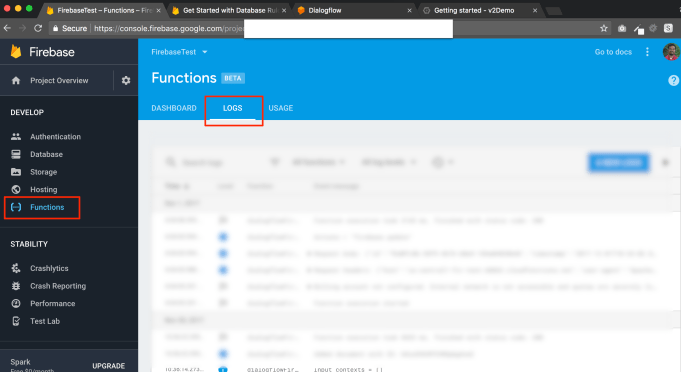The width and height of the screenshot is (681, 372).
Task: Open Hosting in the sidebar
Action: pos(43,189)
